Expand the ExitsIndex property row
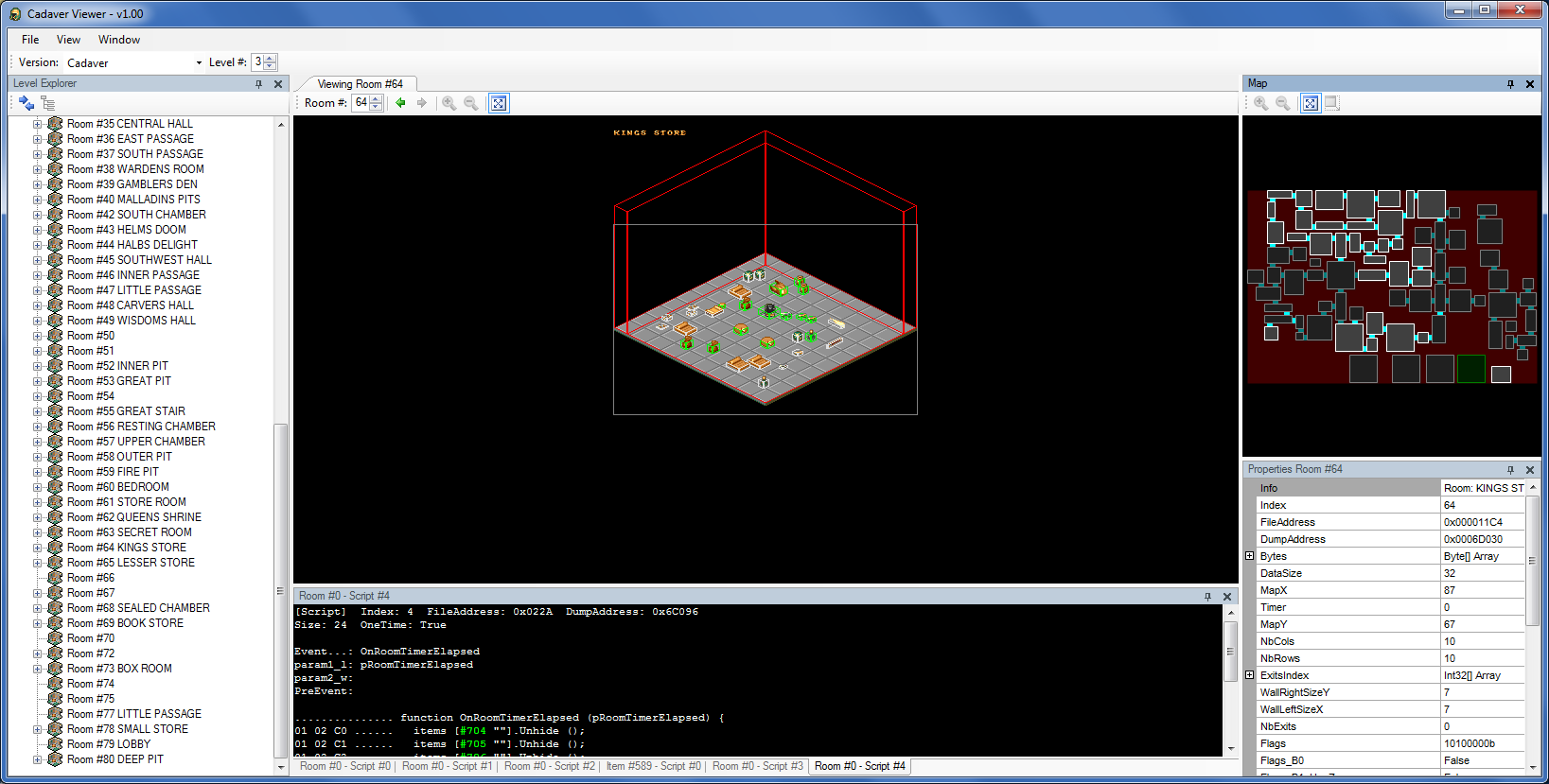1549x784 pixels. [x=1249, y=675]
